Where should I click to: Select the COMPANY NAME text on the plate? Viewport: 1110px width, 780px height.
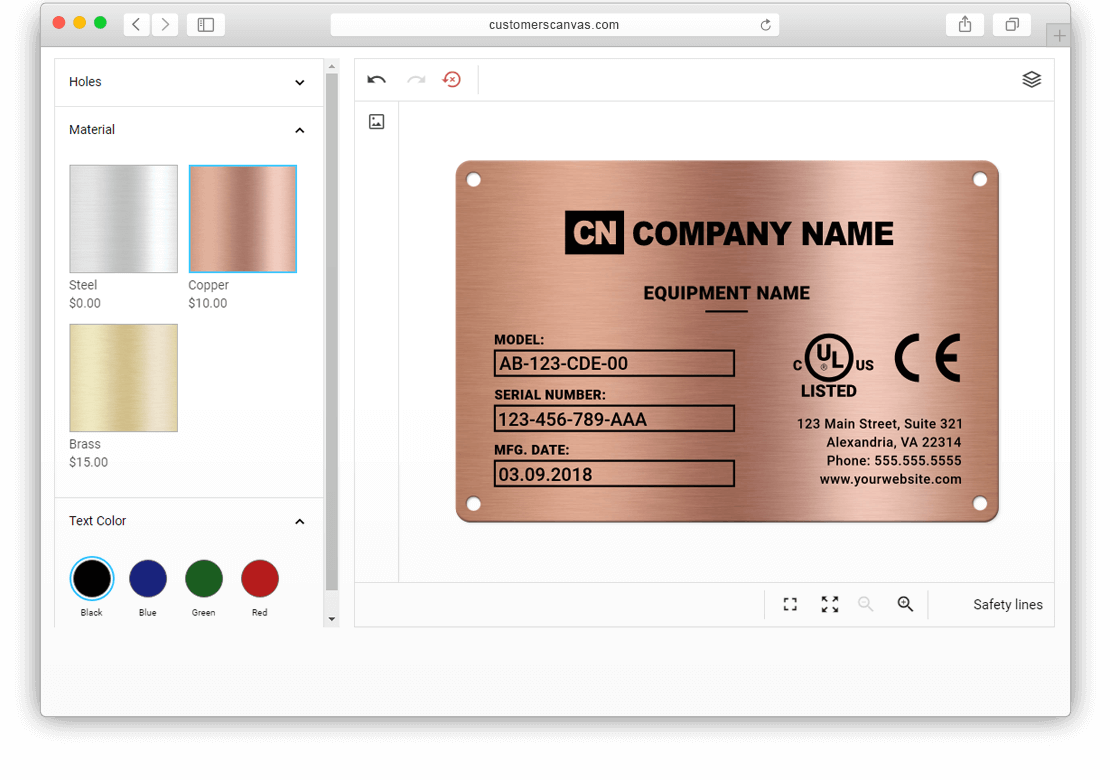[x=762, y=234]
